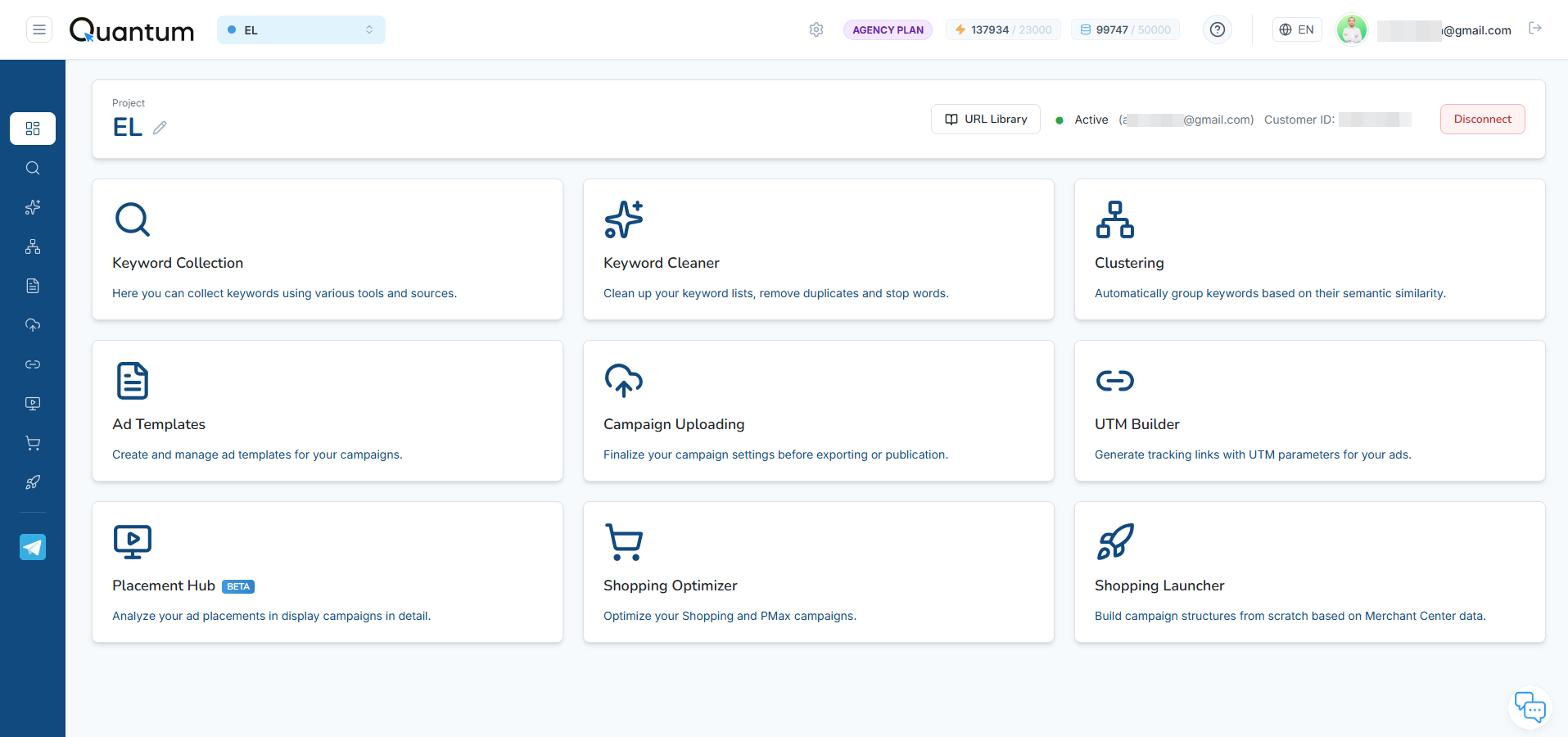Open the live chat bubble widget
The width and height of the screenshot is (1568, 737).
(x=1530, y=708)
